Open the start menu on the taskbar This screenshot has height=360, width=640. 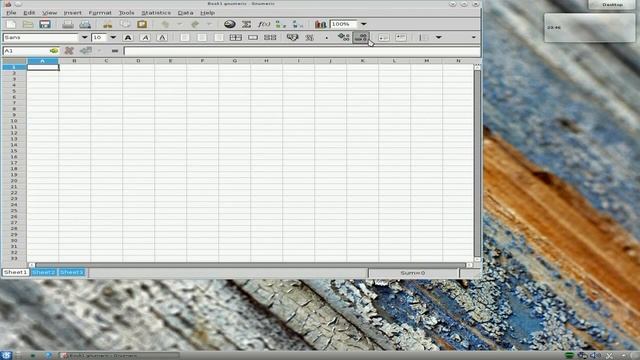click(x=6, y=356)
